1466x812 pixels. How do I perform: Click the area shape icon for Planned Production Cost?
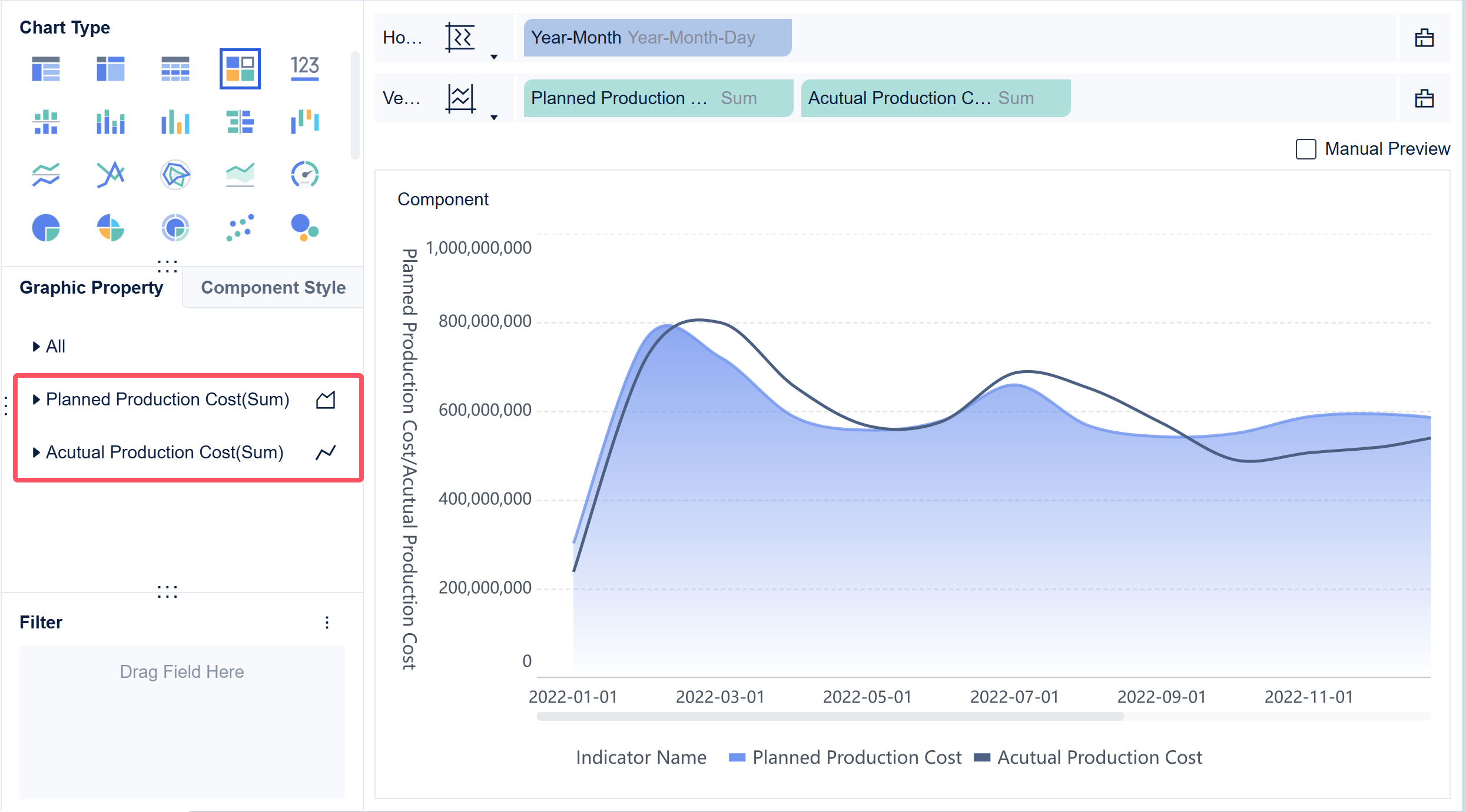(326, 400)
